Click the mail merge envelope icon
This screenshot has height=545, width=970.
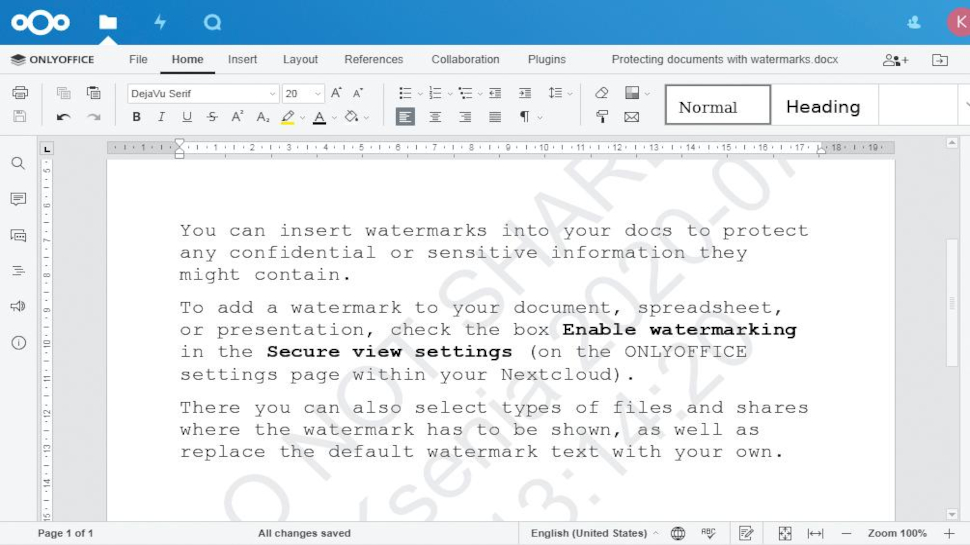click(632, 117)
